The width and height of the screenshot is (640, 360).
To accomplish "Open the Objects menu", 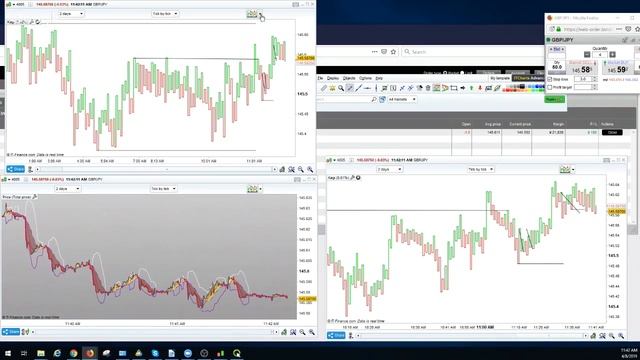I will point(349,78).
